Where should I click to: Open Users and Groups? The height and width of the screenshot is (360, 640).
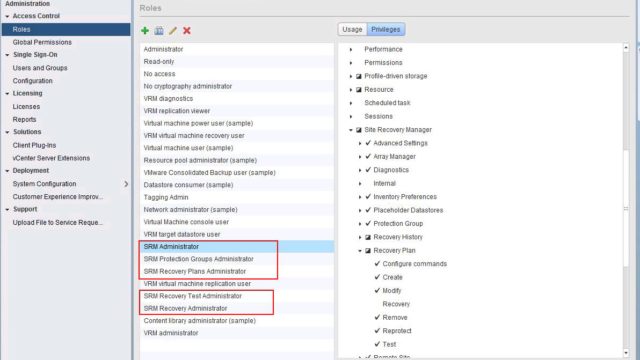click(40, 68)
